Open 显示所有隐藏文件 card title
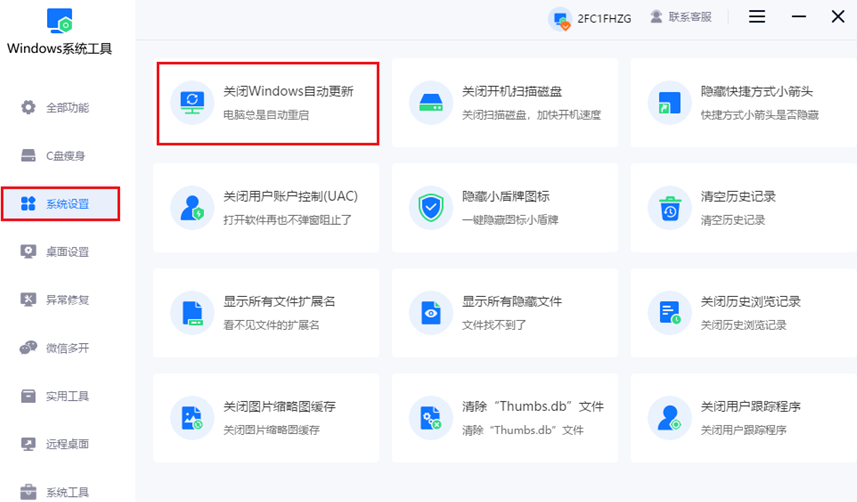 512,301
